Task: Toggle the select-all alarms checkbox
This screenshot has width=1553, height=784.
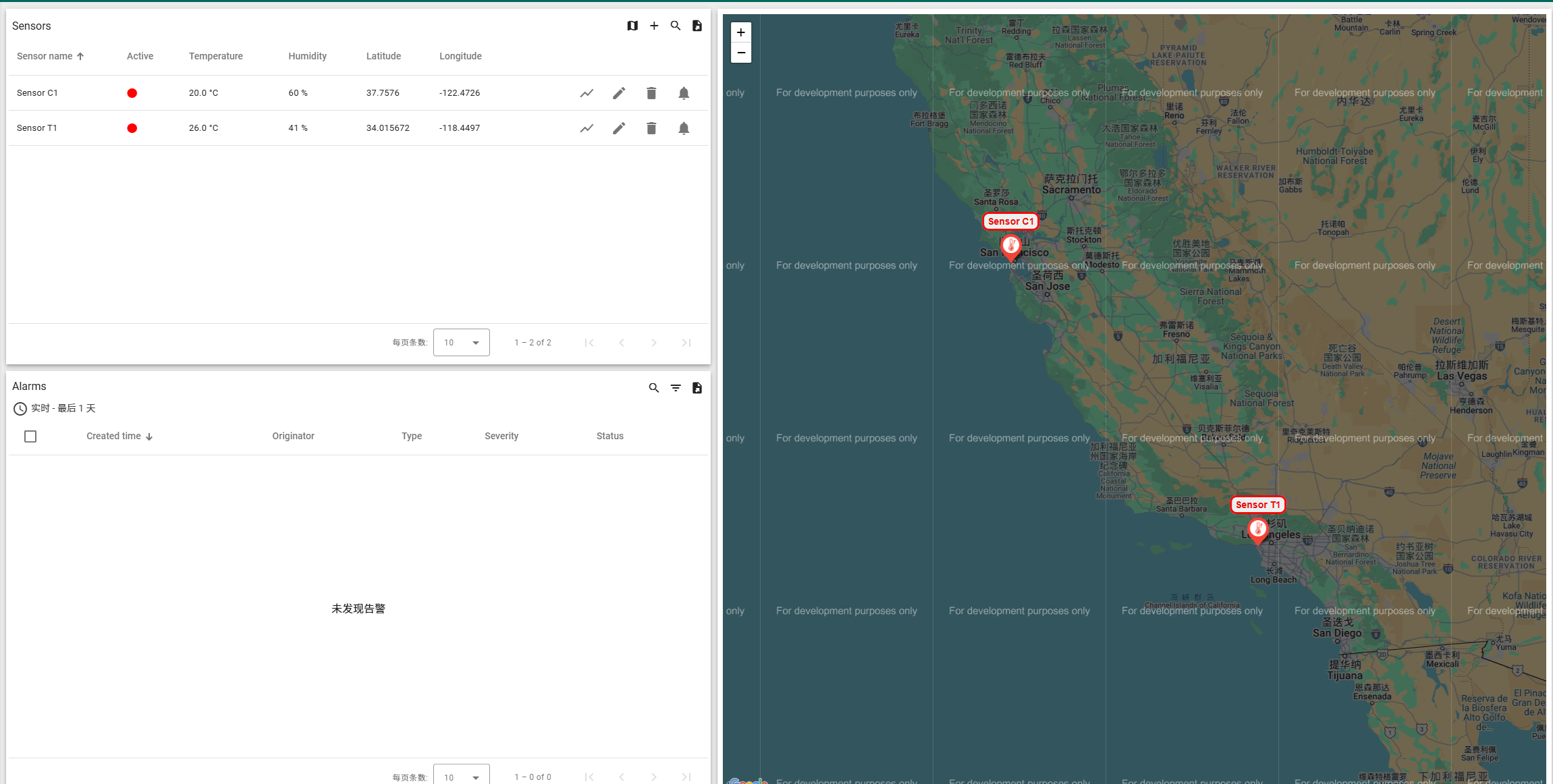Action: click(x=30, y=437)
